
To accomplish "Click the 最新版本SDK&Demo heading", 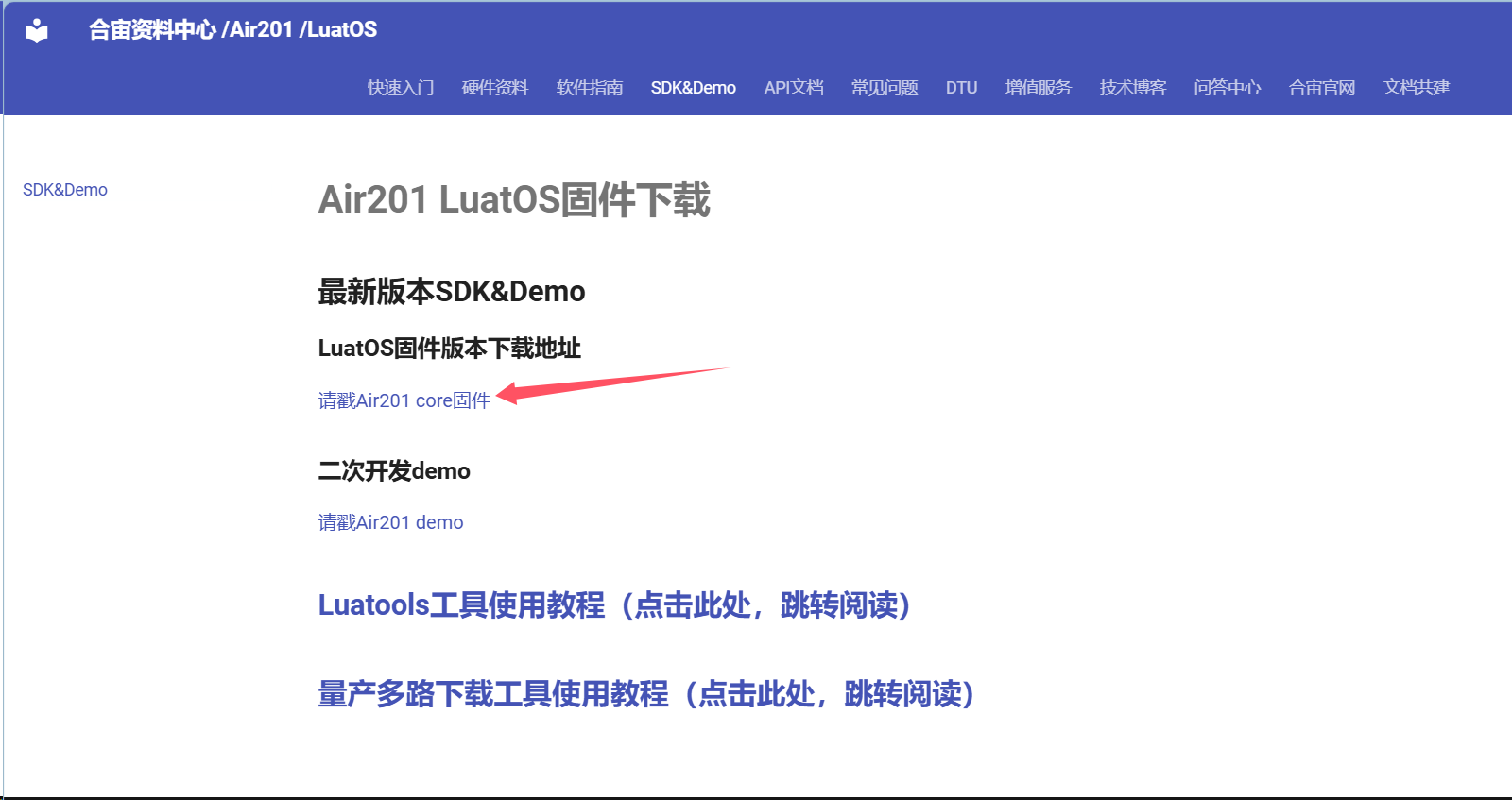I will pos(452,292).
